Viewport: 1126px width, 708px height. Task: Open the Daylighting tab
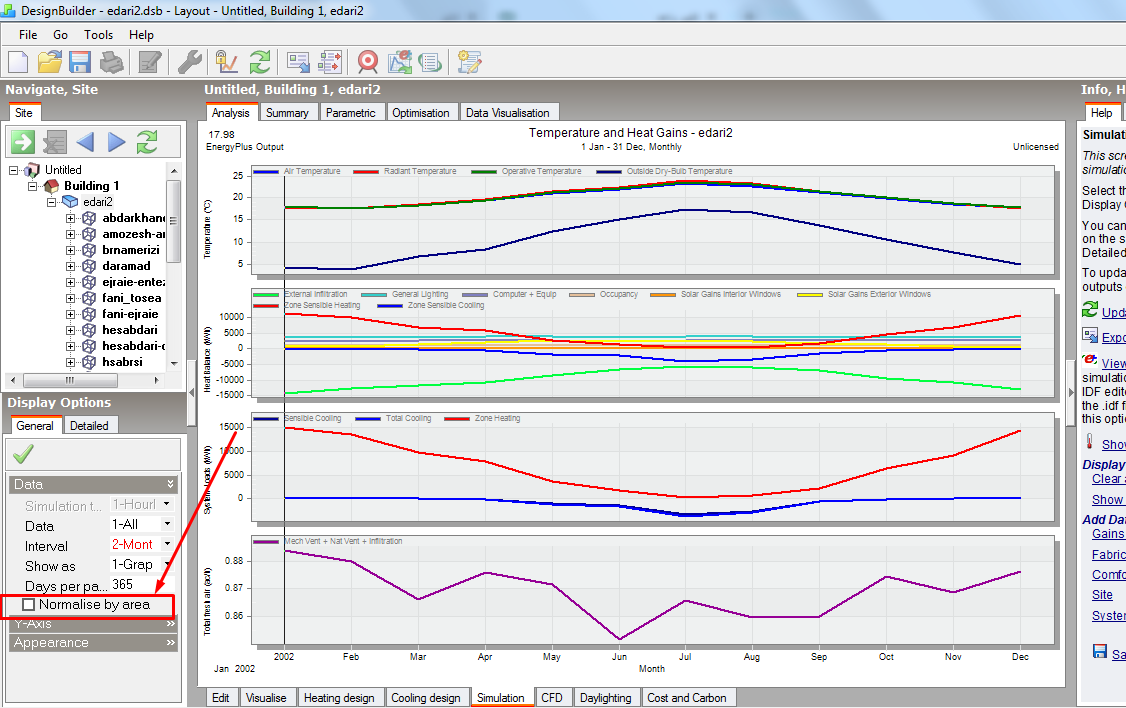click(605, 698)
